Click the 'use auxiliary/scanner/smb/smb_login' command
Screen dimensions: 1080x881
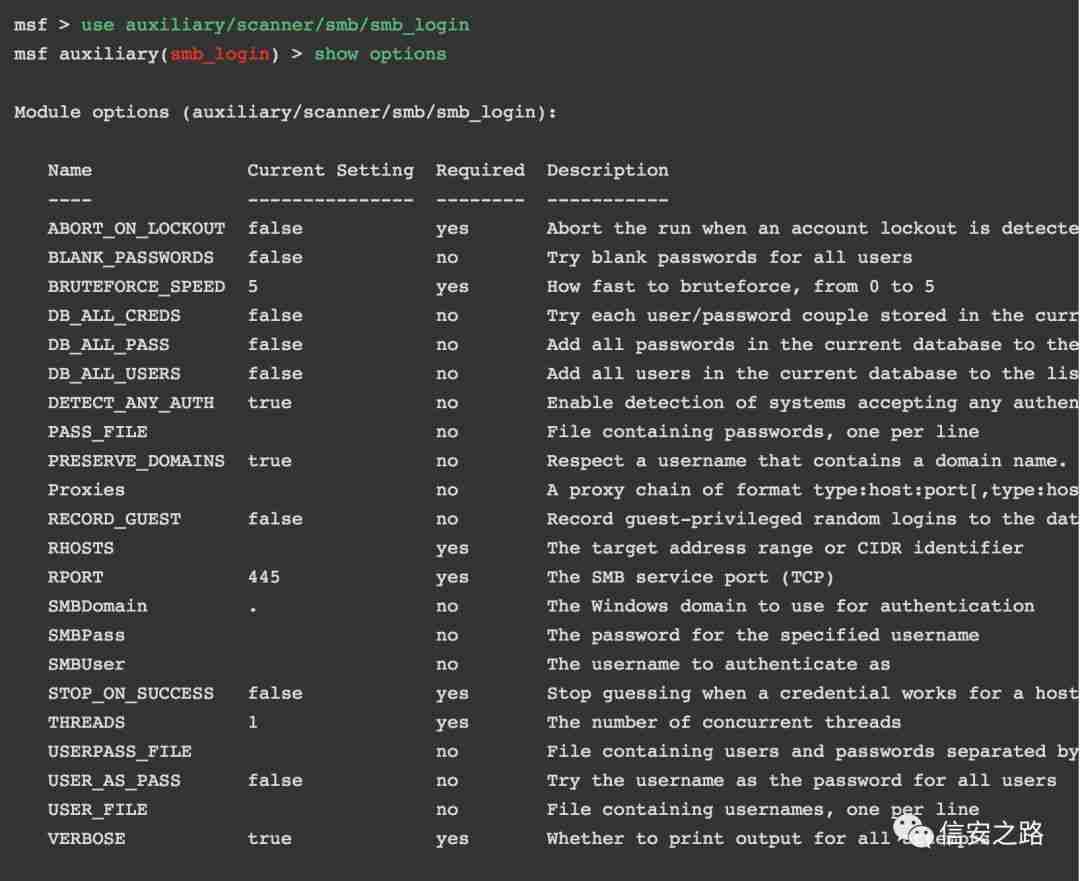[x=275, y=25]
